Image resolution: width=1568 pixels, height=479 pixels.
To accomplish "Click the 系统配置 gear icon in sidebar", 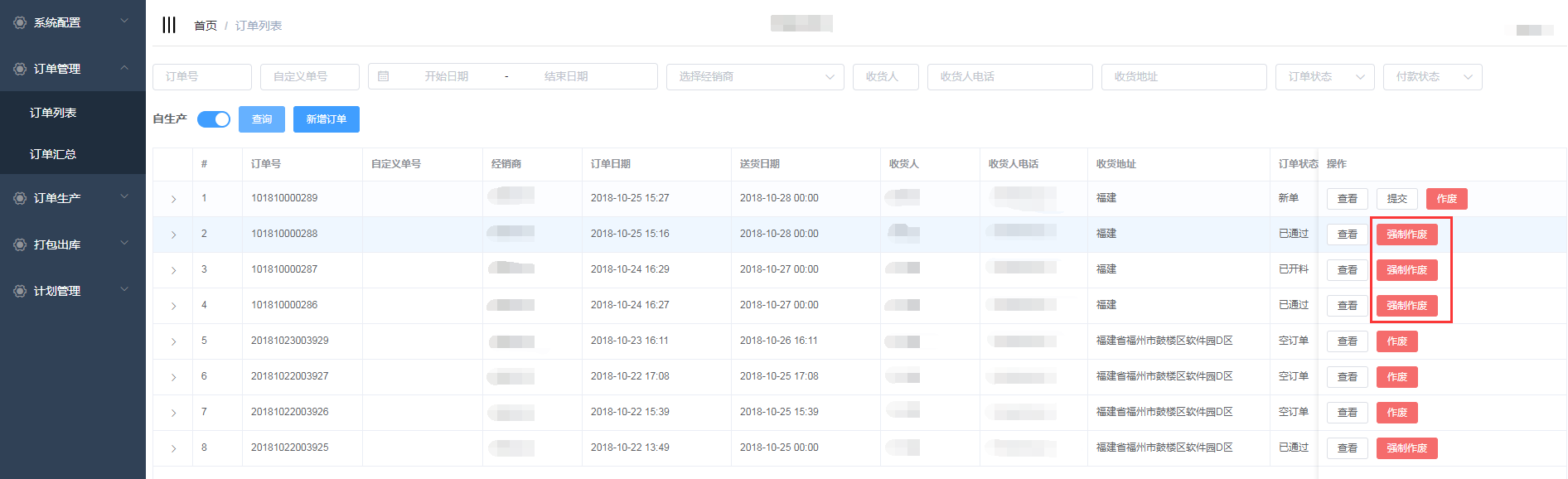I will click(20, 23).
